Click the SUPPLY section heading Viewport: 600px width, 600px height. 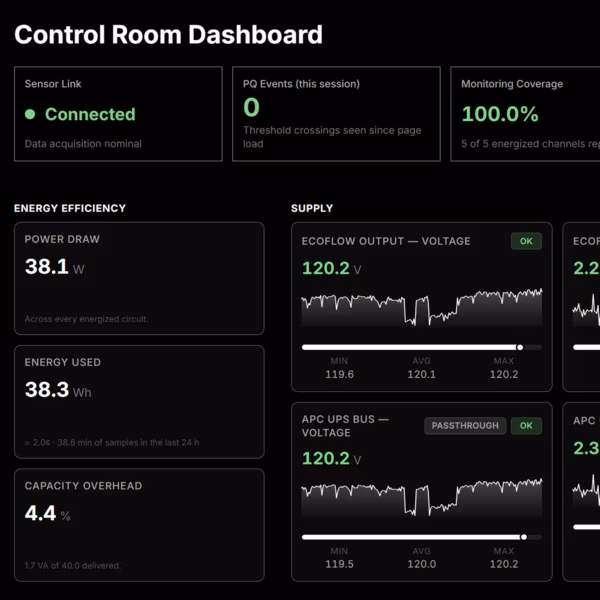coord(312,208)
